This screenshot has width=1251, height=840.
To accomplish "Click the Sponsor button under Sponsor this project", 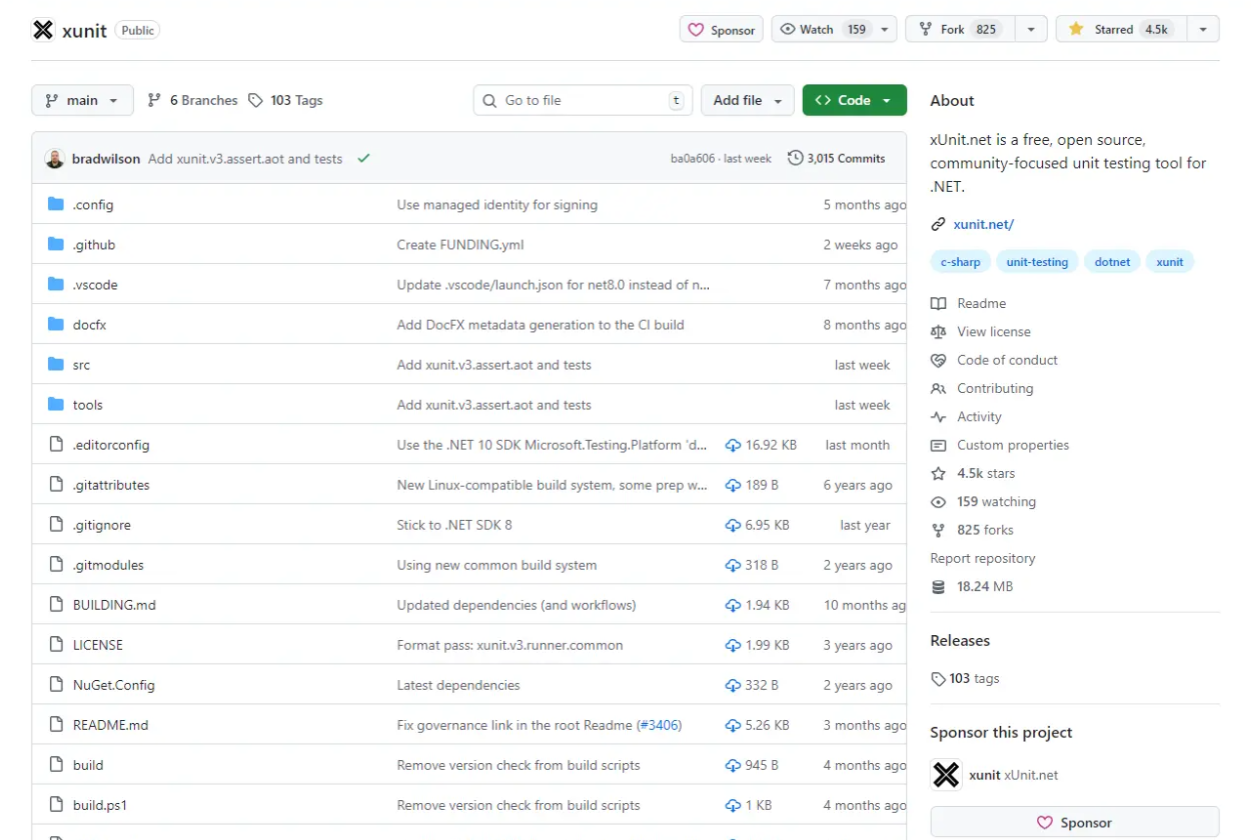I will tap(1074, 822).
